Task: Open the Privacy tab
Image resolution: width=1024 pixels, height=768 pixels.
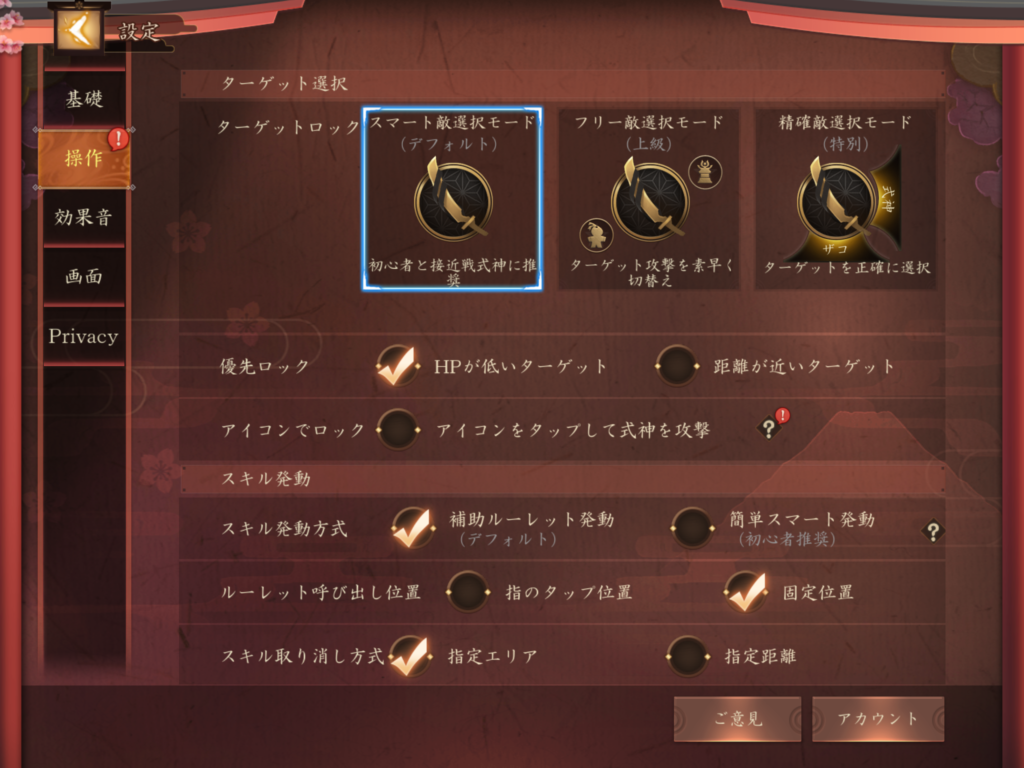Action: 84,336
